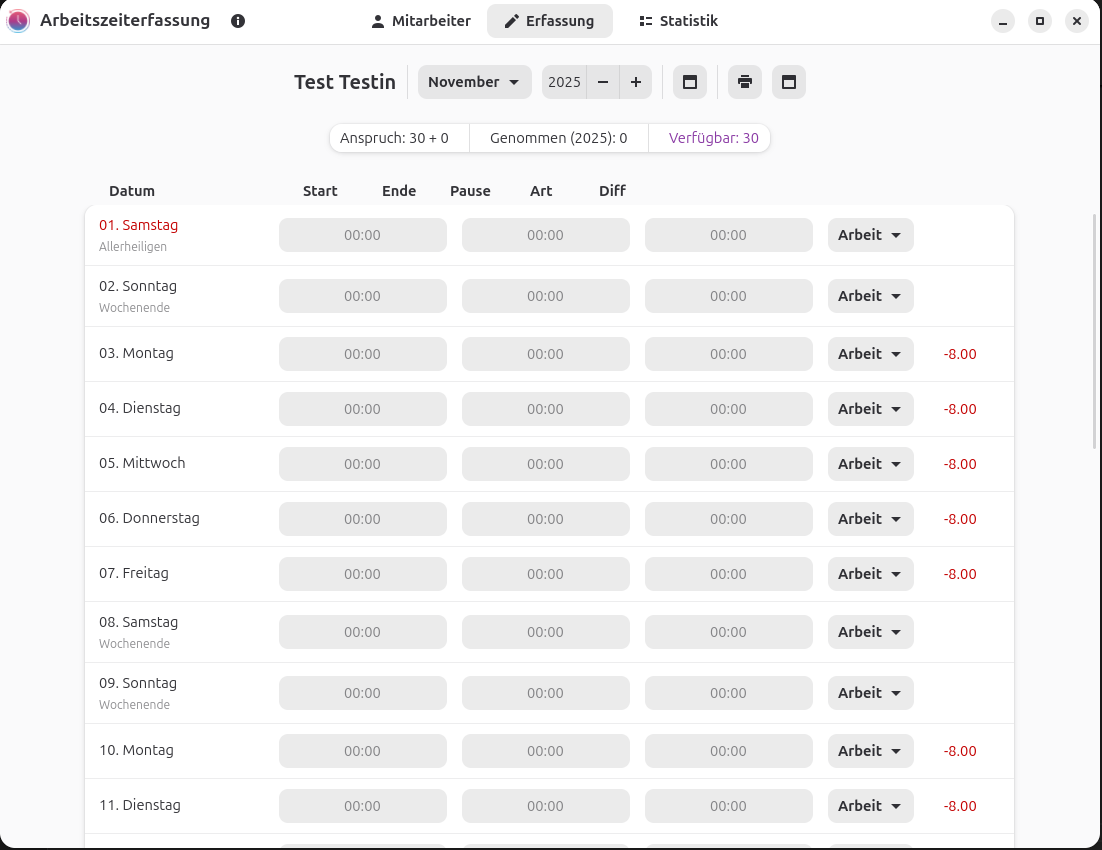1102x850 pixels.
Task: Focus the start time field for 04. Dienstag
Action: tap(362, 409)
